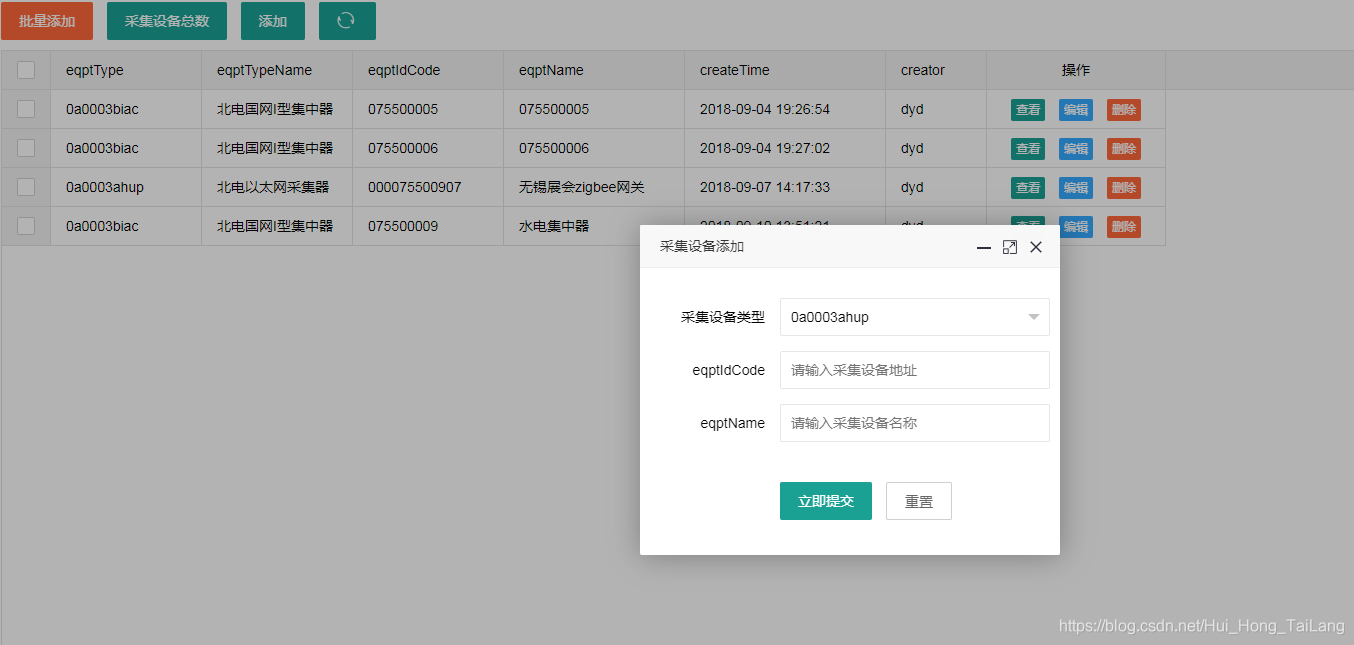Image resolution: width=1354 pixels, height=645 pixels.
Task: Check the row checkbox for 075500005
Action: click(26, 109)
